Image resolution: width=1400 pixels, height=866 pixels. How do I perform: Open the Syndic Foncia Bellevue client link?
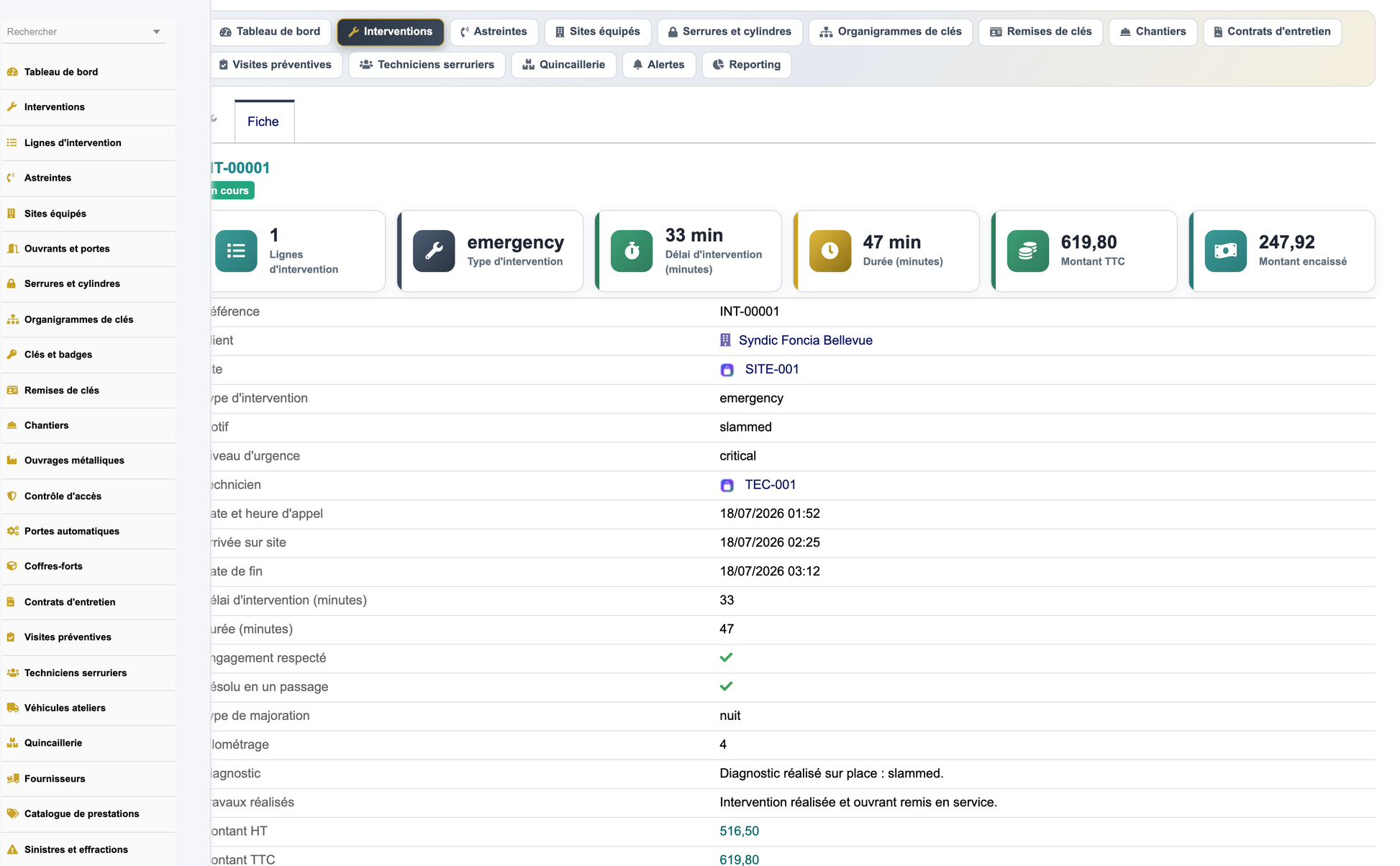click(805, 340)
